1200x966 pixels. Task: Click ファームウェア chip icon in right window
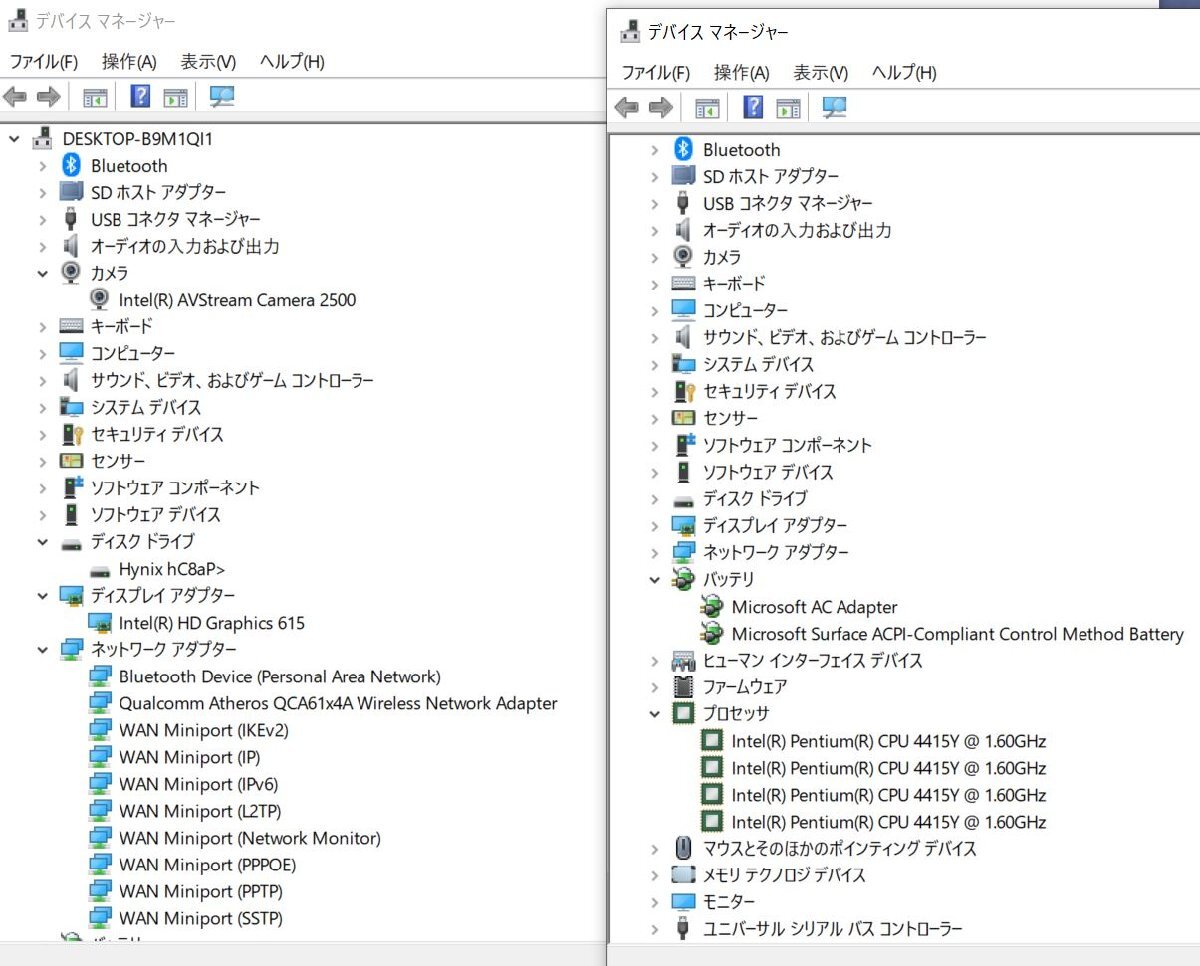coord(683,686)
